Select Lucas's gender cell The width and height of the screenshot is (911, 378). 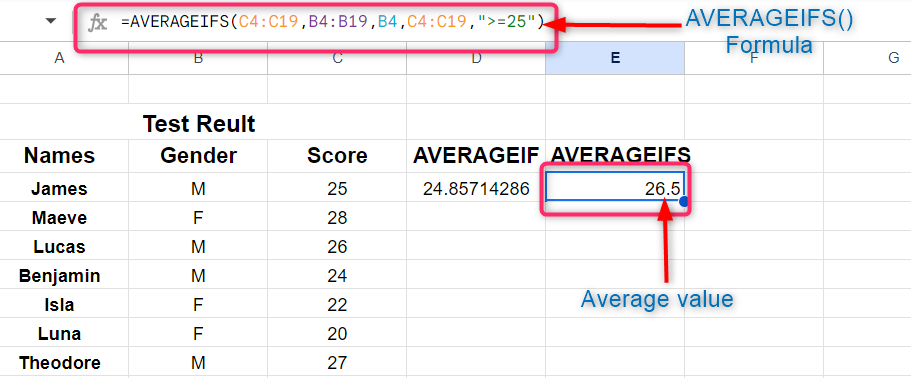point(198,246)
